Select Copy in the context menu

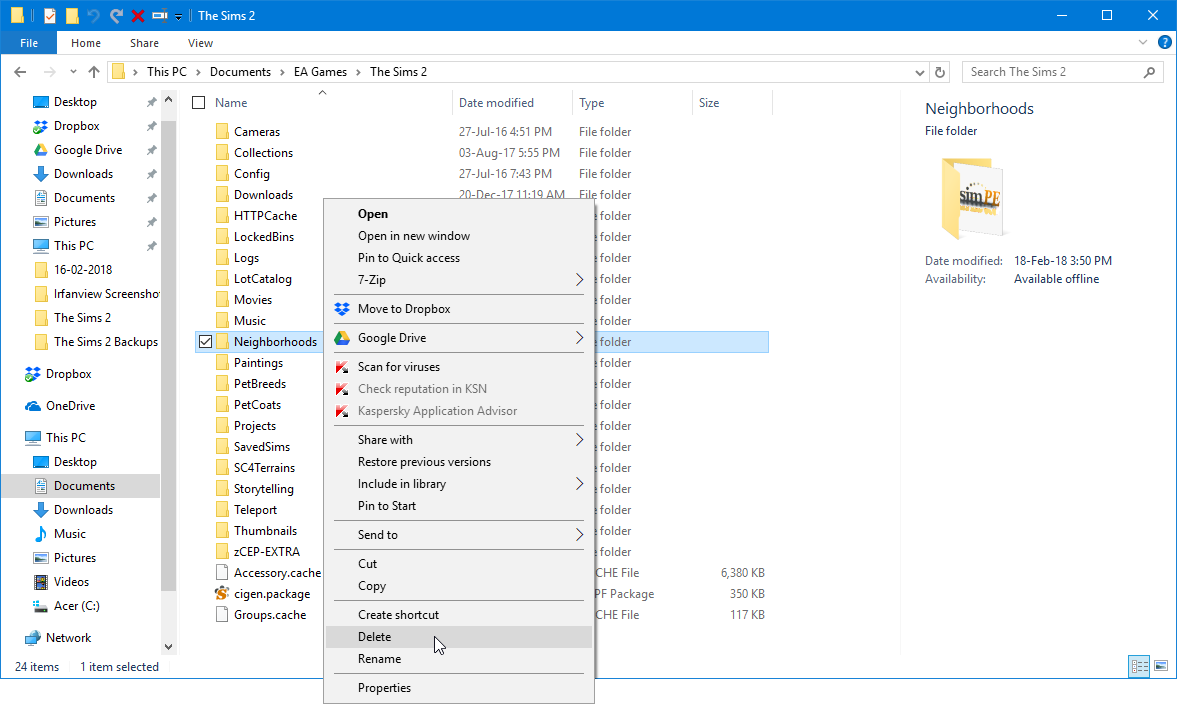pos(459,585)
